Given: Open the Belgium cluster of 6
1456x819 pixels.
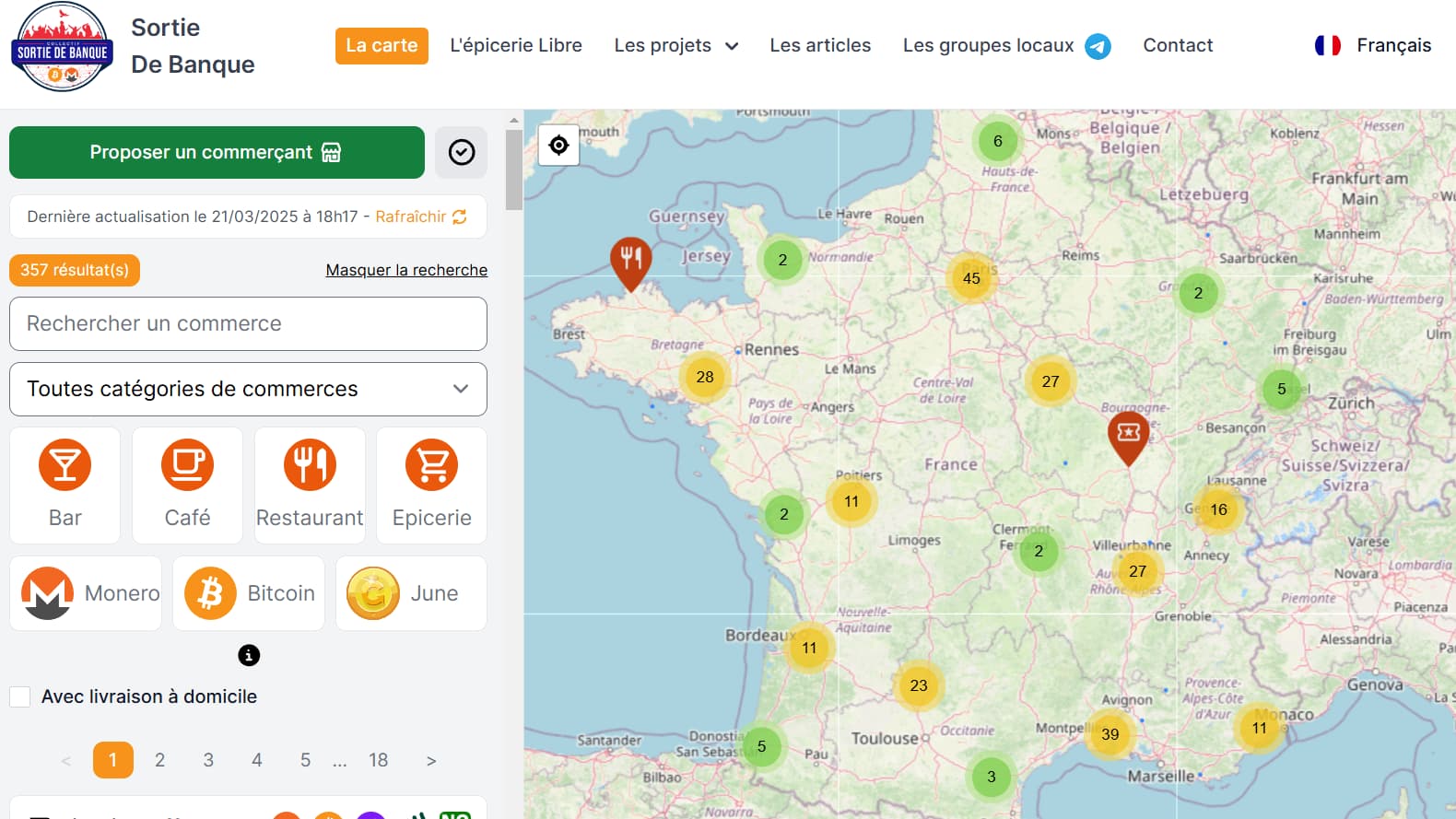Looking at the screenshot, I should (997, 141).
